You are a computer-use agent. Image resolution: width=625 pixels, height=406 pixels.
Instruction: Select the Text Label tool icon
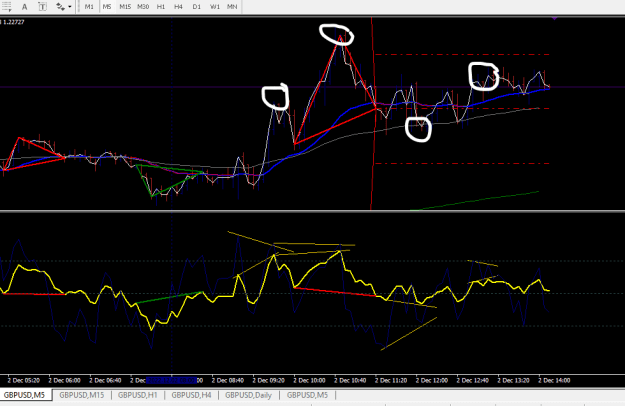(x=42, y=6)
